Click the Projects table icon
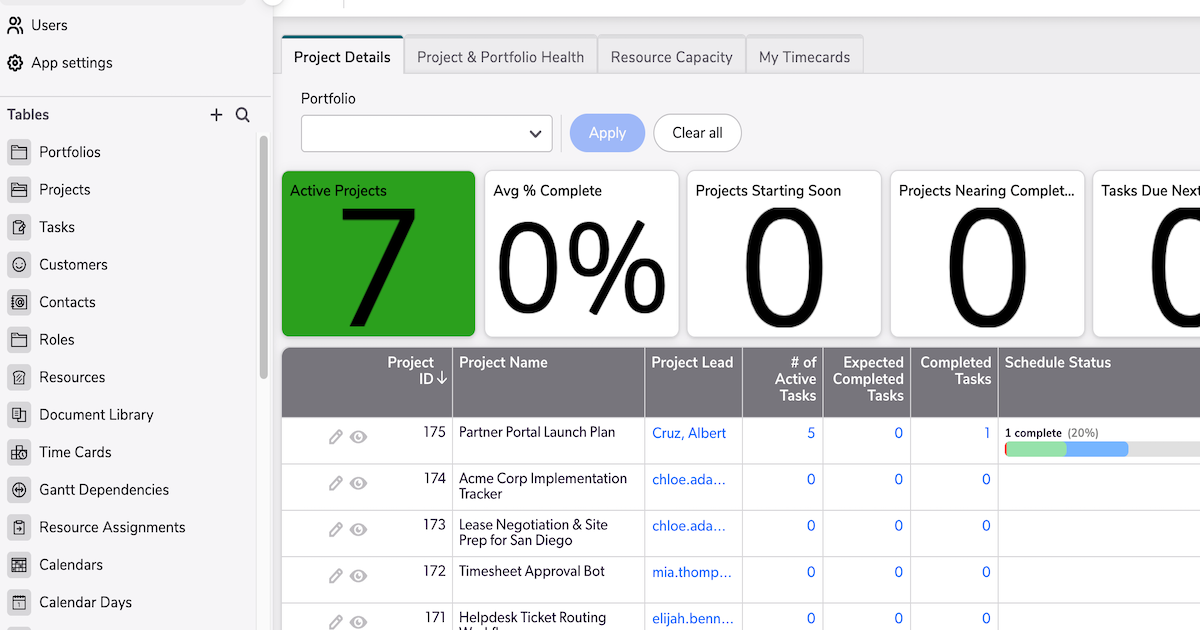The height and width of the screenshot is (630, 1200). pos(19,190)
